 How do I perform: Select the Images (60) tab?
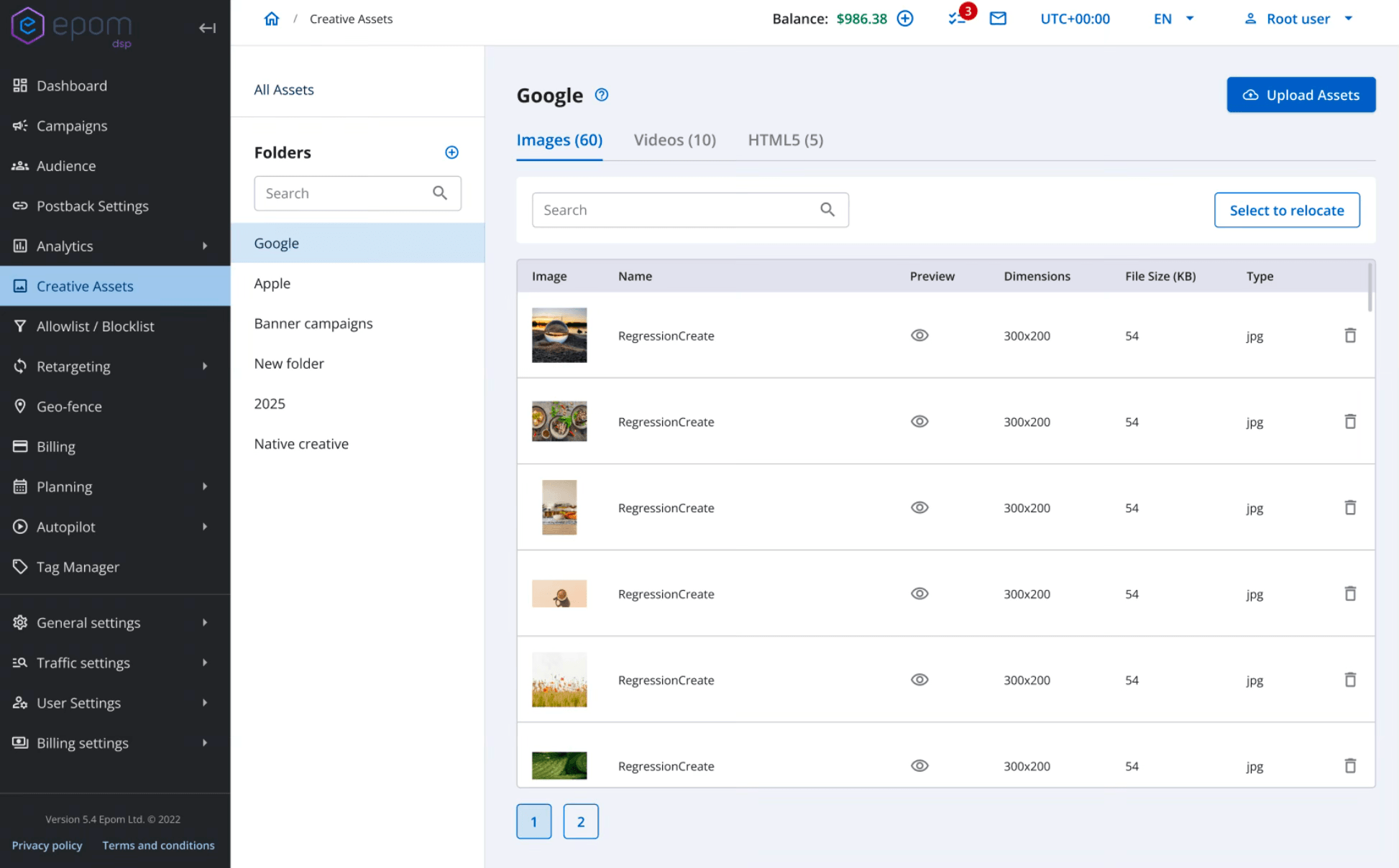pos(559,140)
